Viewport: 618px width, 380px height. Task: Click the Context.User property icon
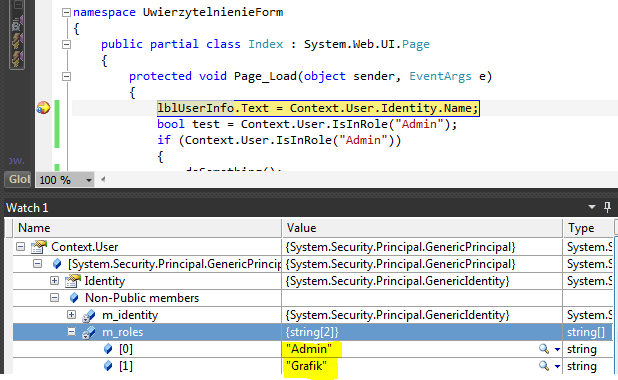[x=39, y=247]
